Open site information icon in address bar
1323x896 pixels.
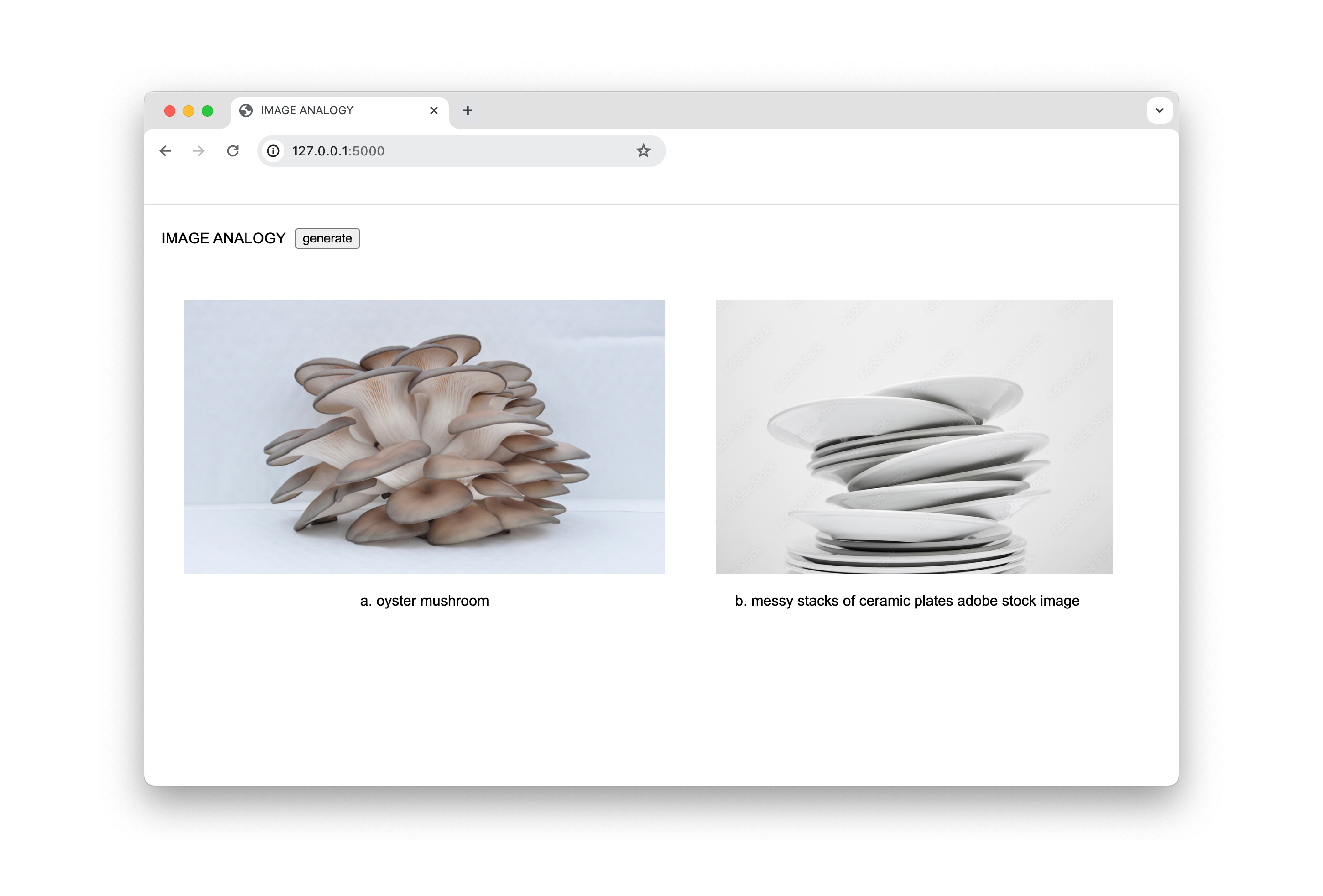(273, 151)
